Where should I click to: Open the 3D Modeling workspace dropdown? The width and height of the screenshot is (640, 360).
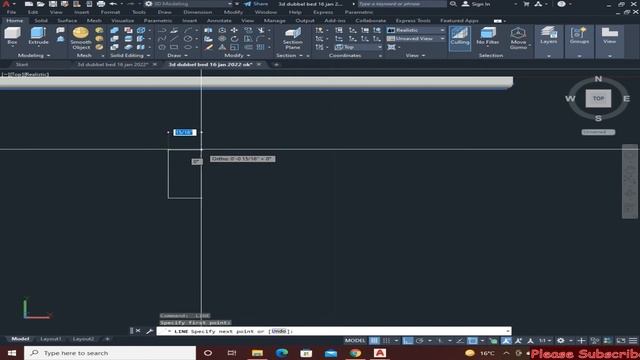[190, 4]
